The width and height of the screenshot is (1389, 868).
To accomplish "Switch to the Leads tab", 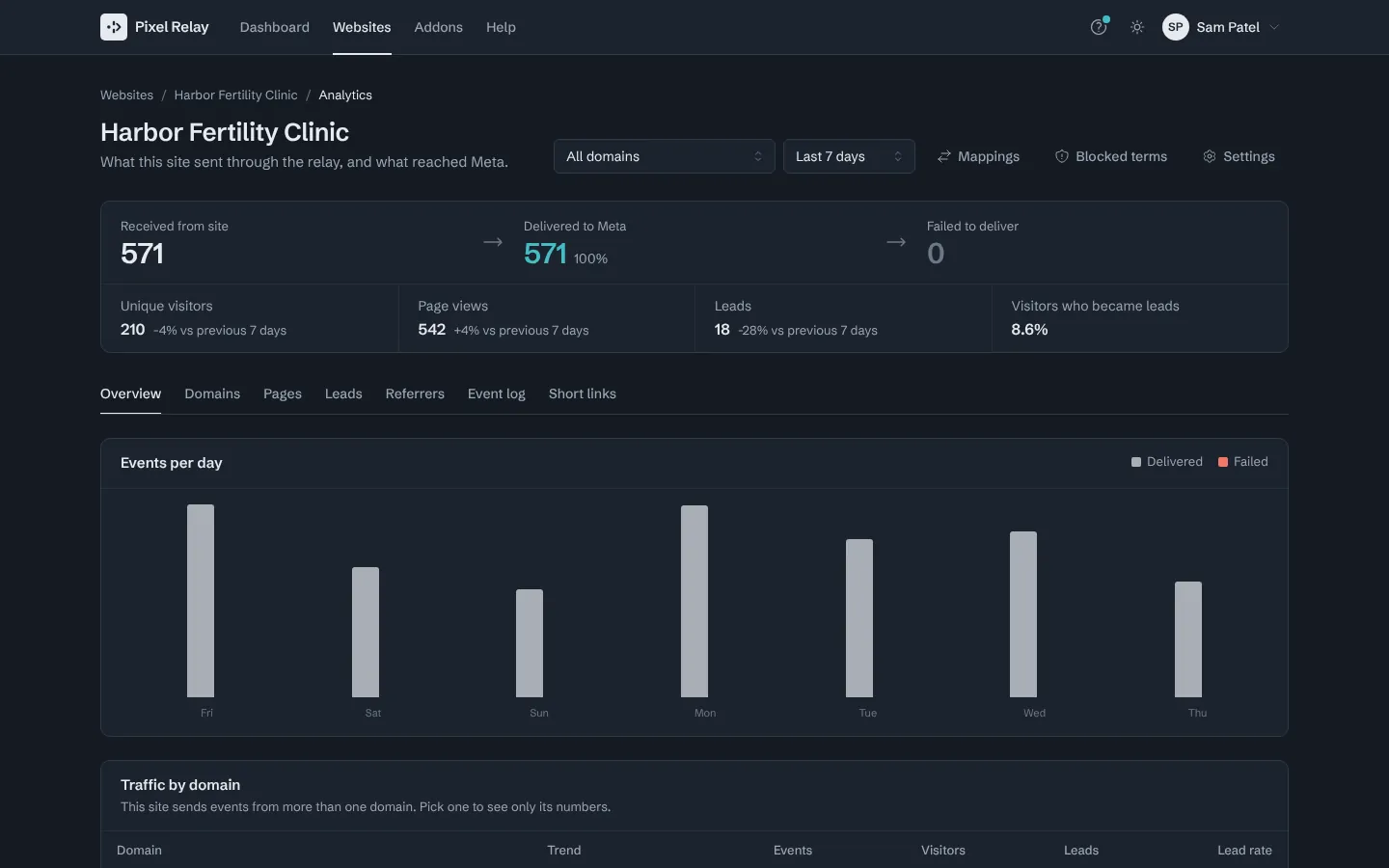I will pos(343,393).
